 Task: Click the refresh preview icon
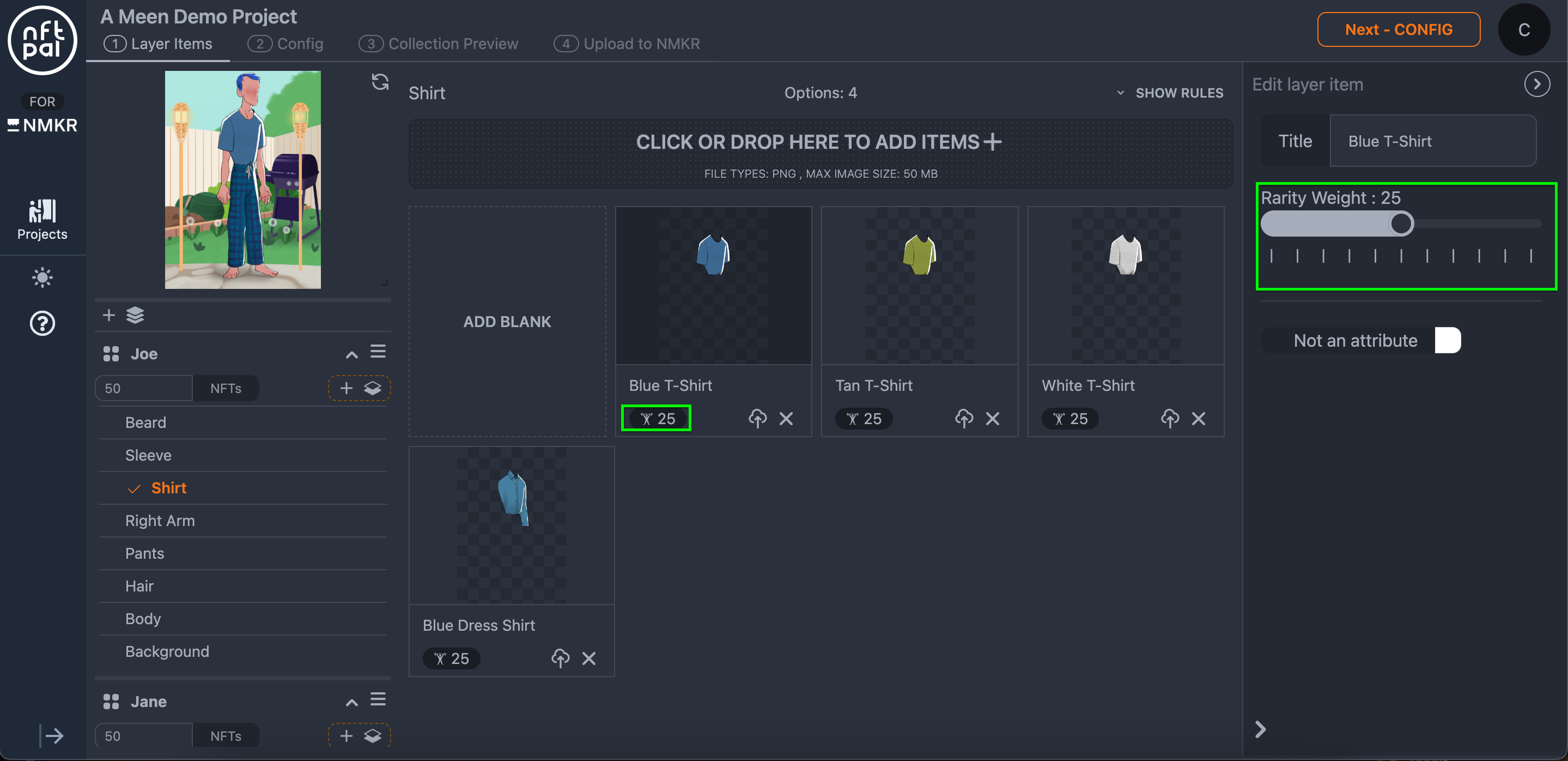[x=380, y=82]
